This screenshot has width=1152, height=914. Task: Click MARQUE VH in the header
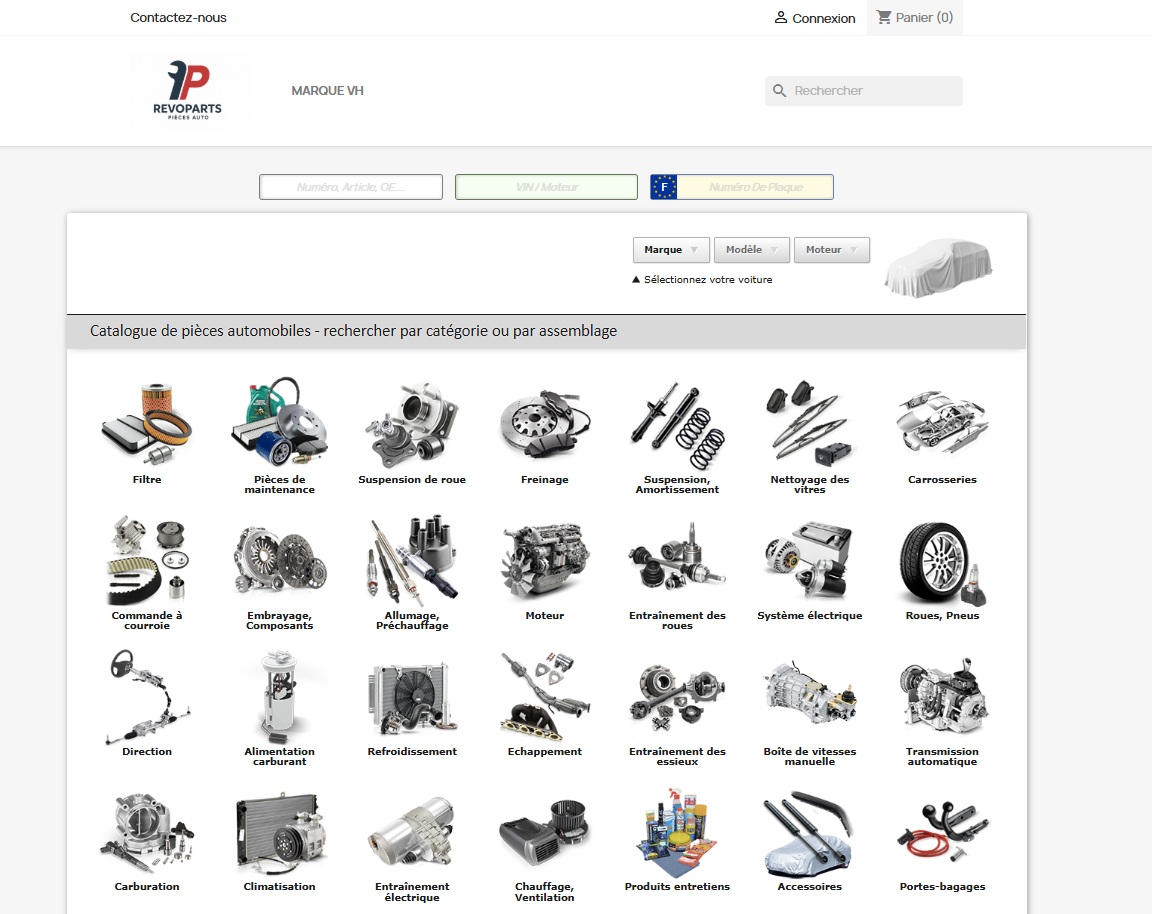coord(327,90)
